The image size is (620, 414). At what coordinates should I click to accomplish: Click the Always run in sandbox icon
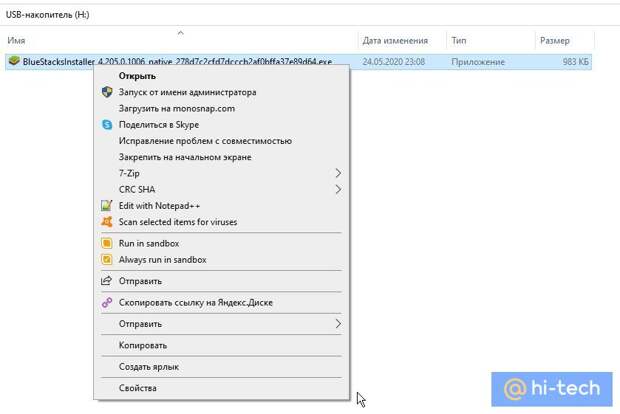coord(107,259)
